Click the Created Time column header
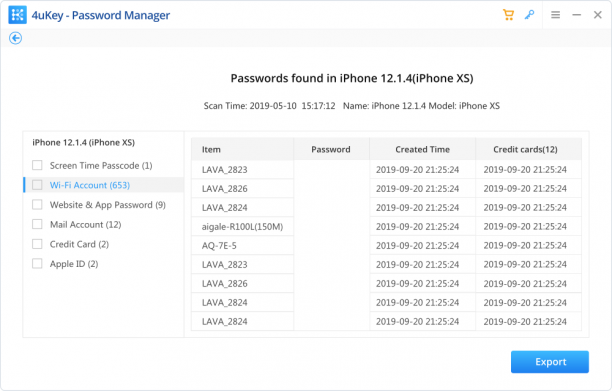The width and height of the screenshot is (612, 391). [422, 149]
